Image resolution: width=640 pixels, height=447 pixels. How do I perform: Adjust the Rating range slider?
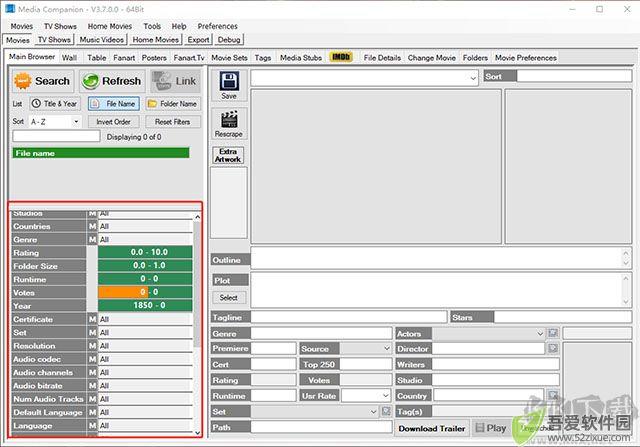[x=145, y=252]
